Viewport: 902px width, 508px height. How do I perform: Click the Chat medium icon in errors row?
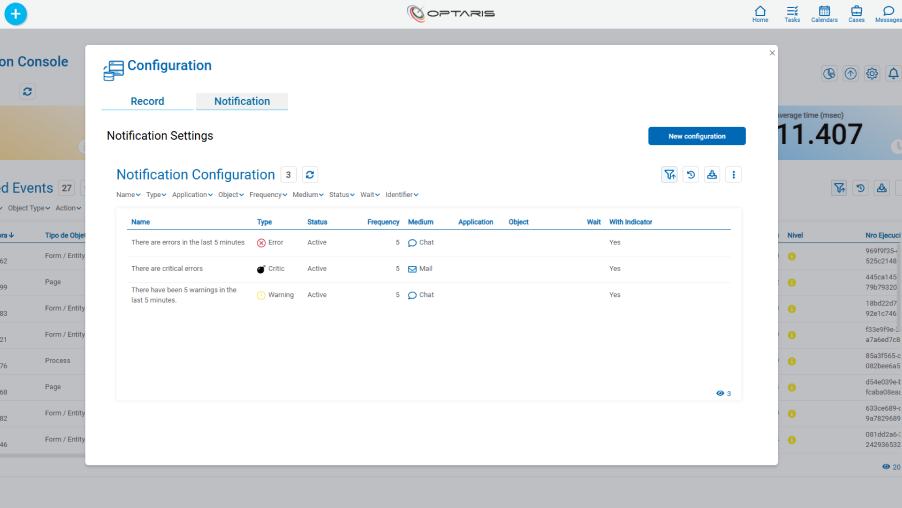[x=412, y=243]
